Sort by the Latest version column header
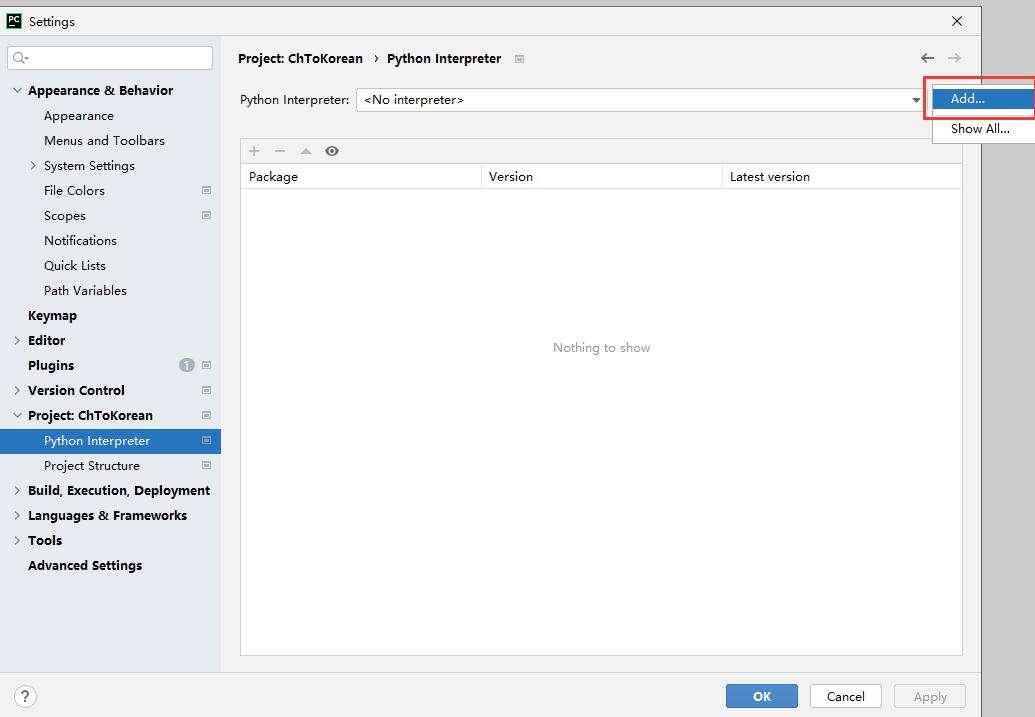 pos(842,176)
